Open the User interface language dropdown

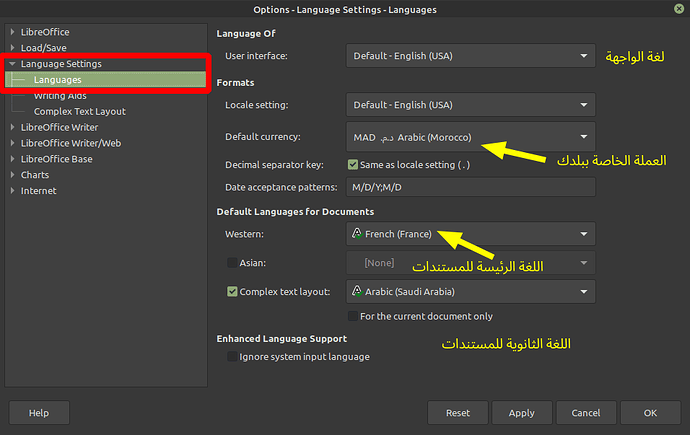(470, 57)
